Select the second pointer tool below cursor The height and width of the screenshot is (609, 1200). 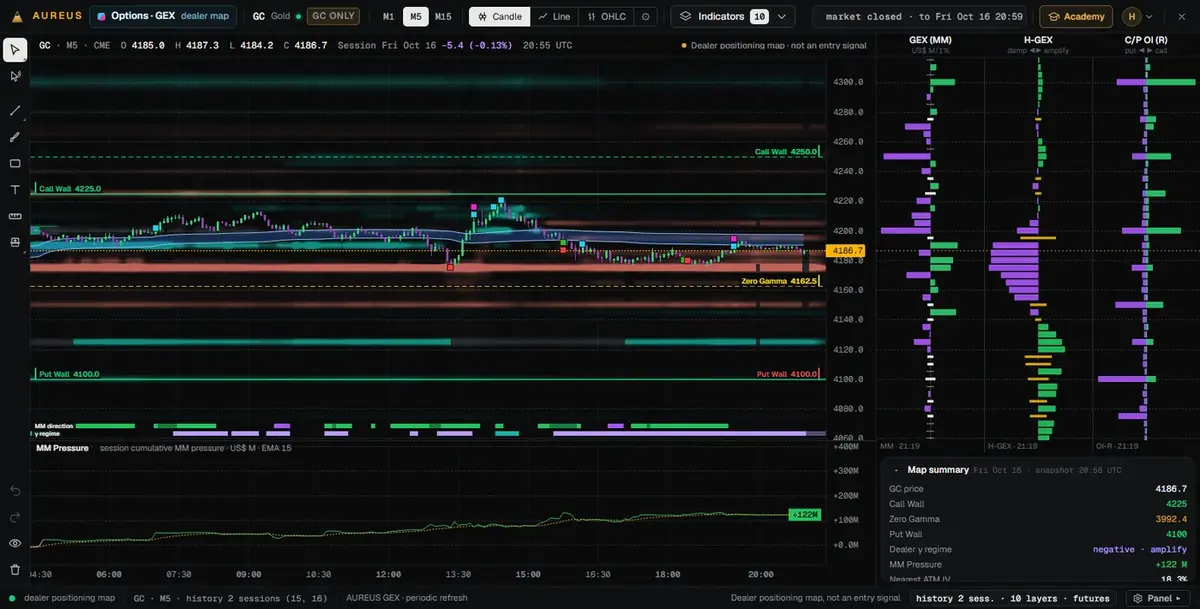point(15,76)
